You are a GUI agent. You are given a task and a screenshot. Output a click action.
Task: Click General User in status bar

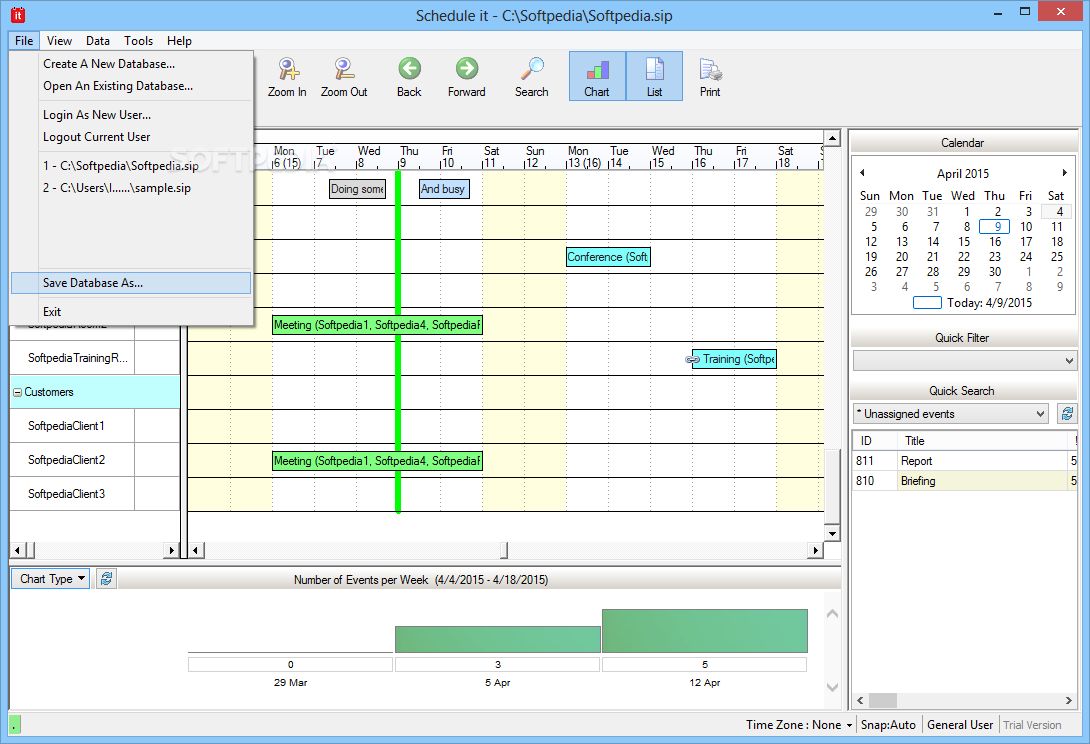960,725
